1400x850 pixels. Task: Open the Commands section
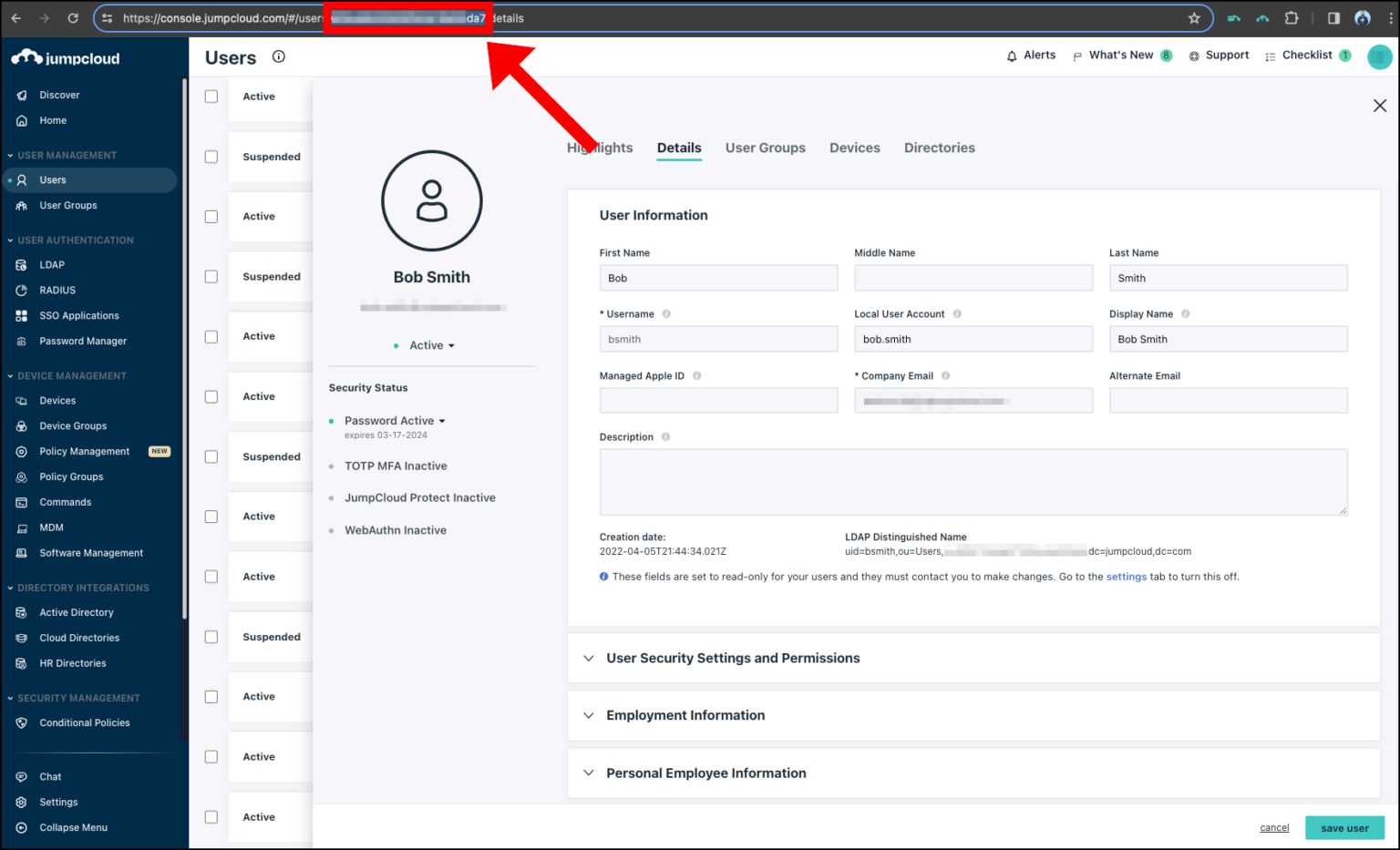coord(65,502)
